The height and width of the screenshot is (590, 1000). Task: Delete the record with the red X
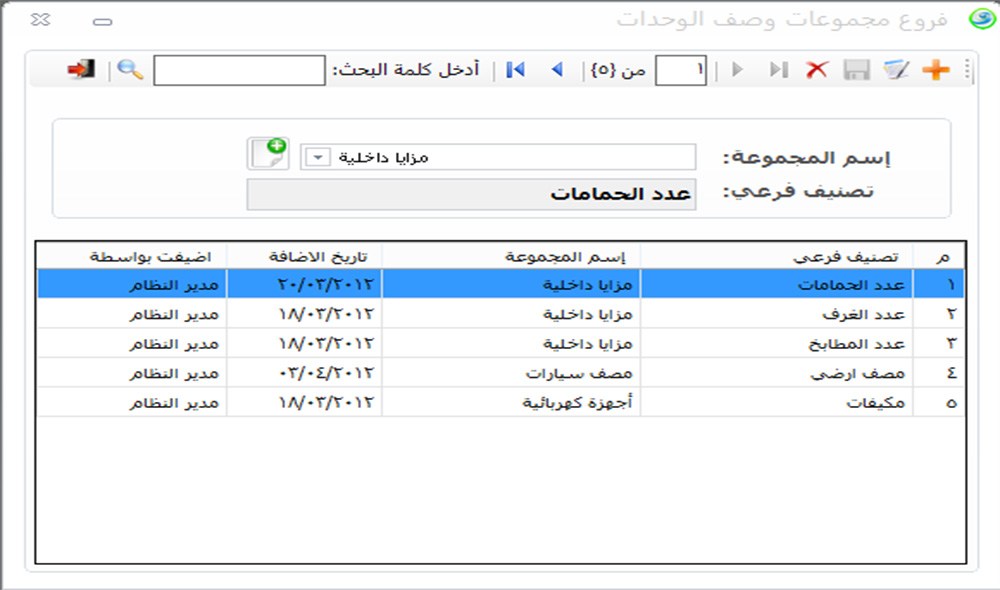[x=818, y=70]
